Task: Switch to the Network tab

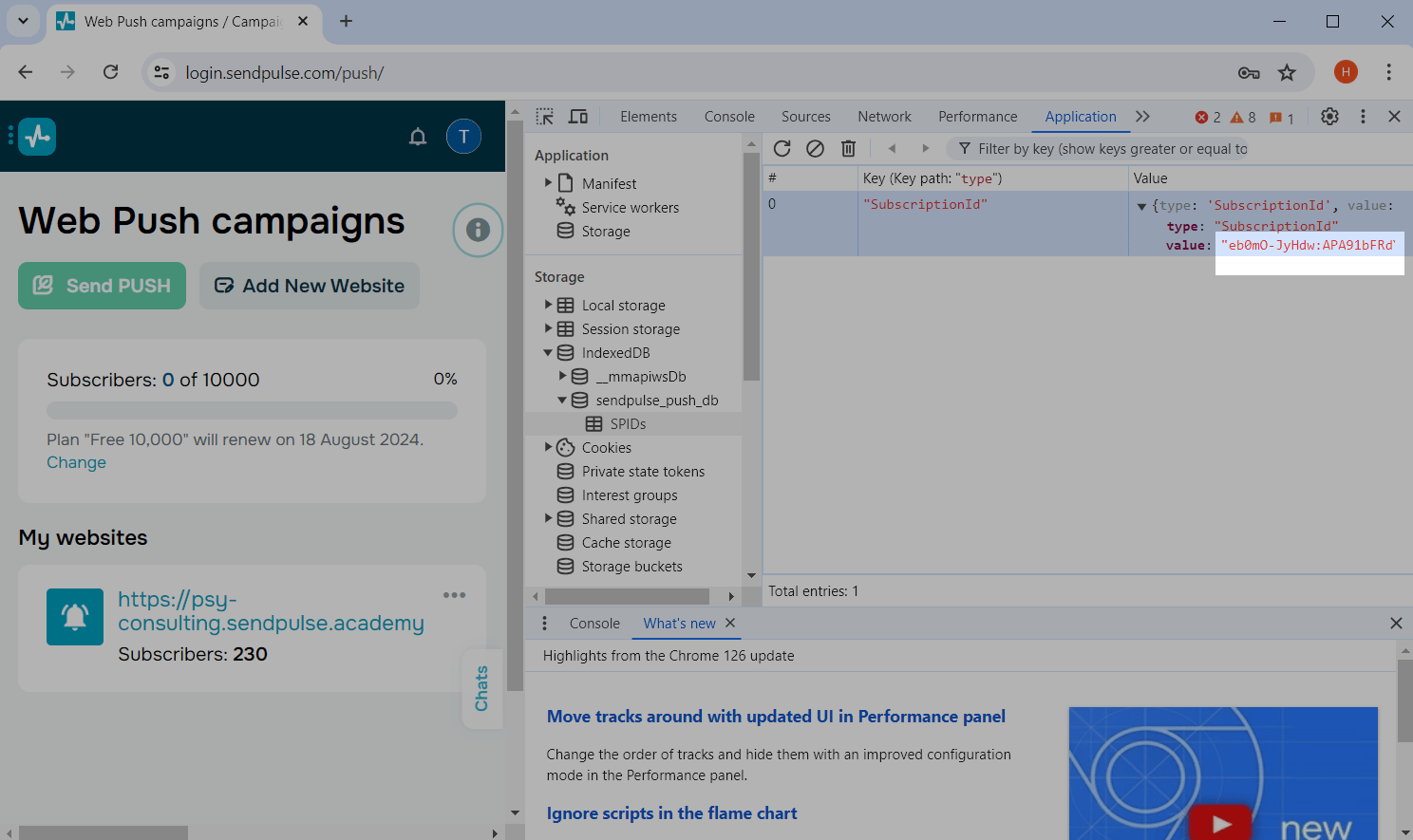Action: [x=884, y=117]
